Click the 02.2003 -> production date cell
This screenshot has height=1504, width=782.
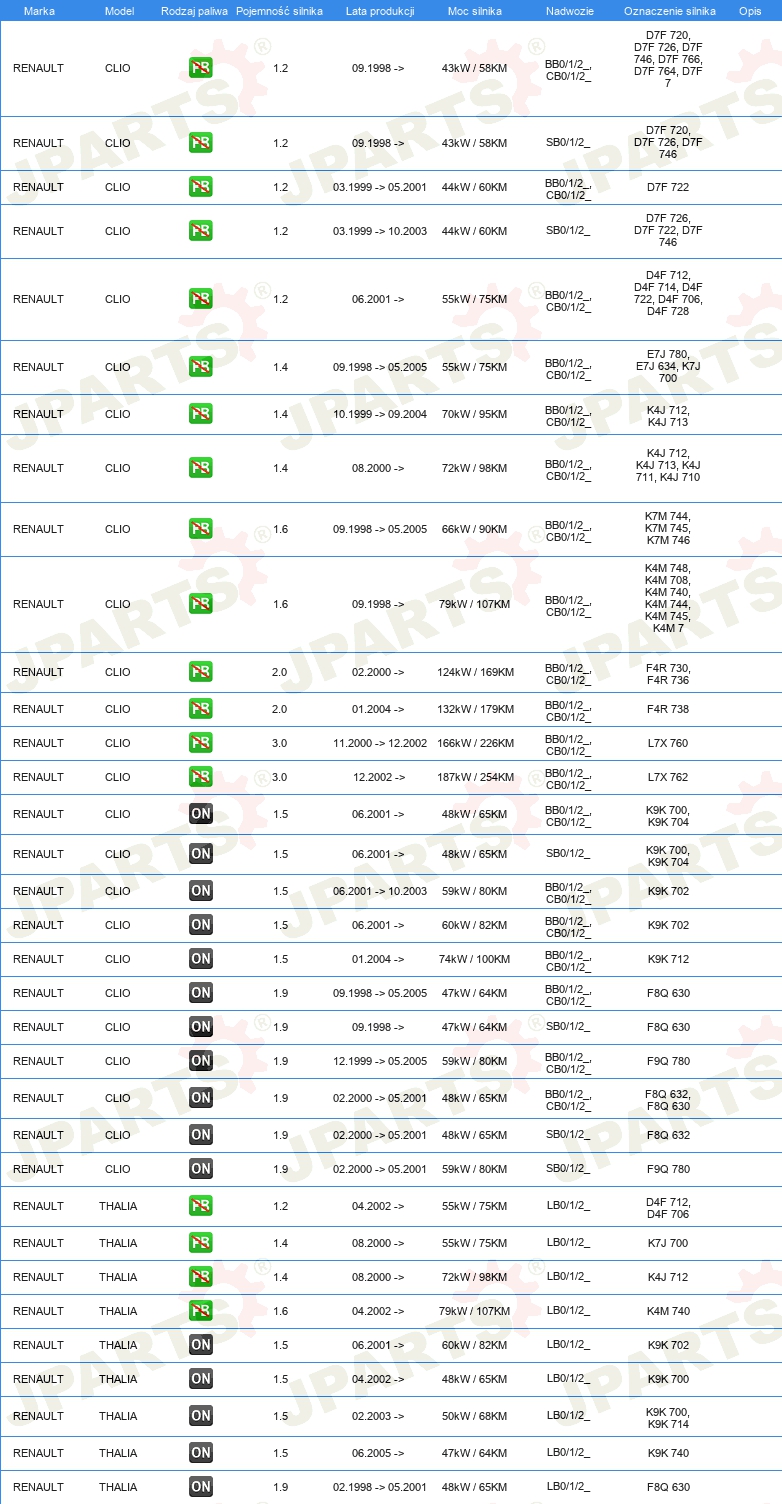379,1416
